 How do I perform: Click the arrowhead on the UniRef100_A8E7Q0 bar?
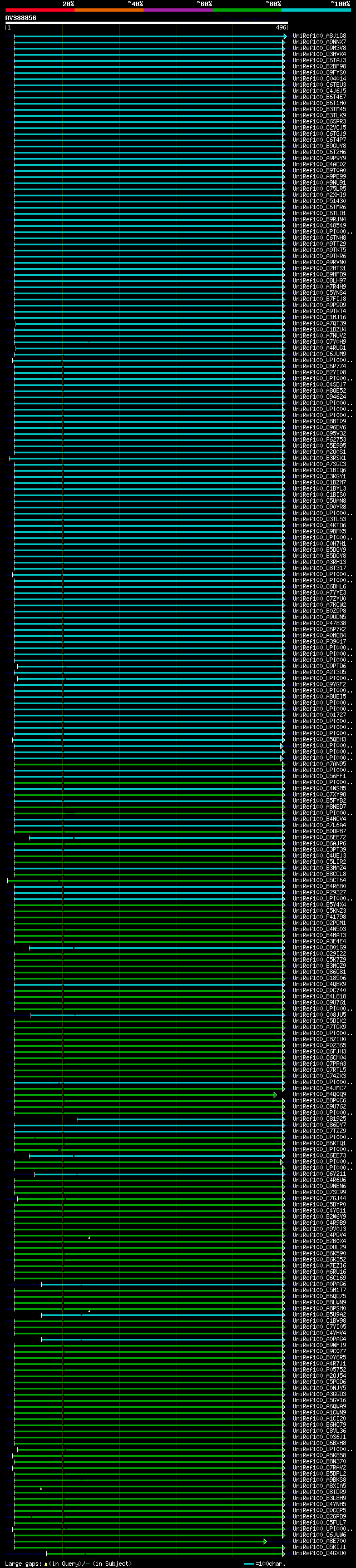[x=265, y=1542]
